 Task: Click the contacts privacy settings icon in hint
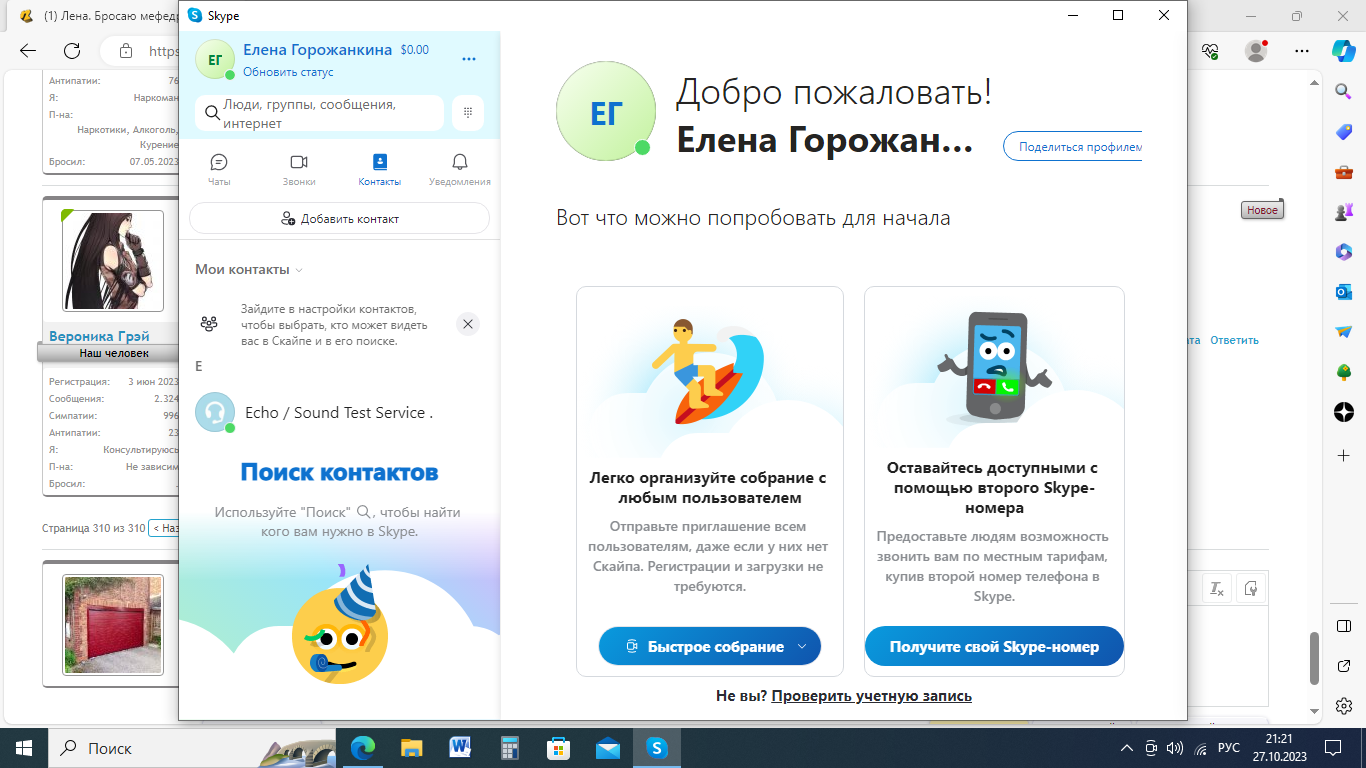pos(209,324)
